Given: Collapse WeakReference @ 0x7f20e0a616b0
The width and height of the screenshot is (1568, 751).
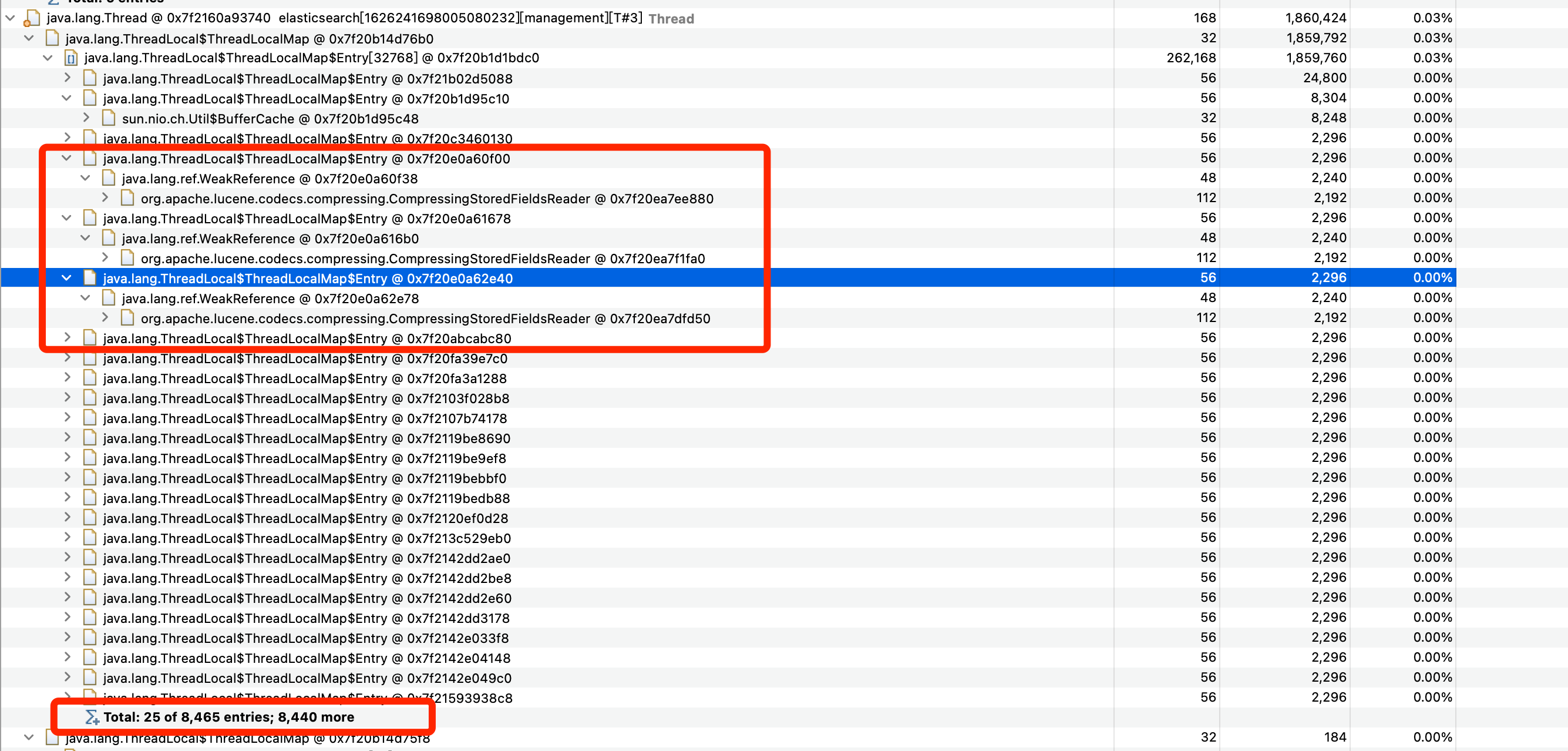Looking at the screenshot, I should [86, 237].
